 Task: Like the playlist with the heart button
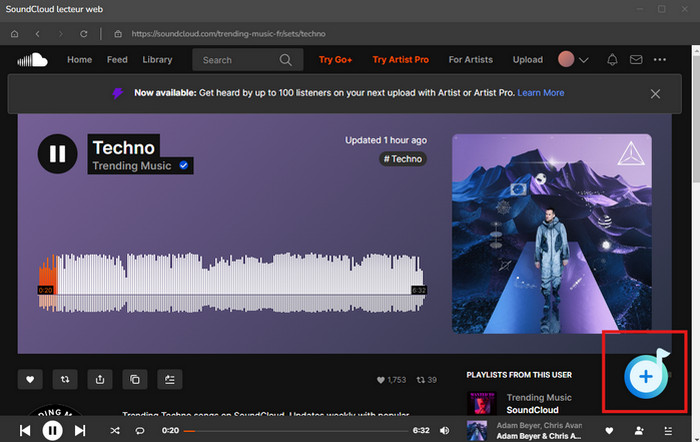[x=30, y=379]
